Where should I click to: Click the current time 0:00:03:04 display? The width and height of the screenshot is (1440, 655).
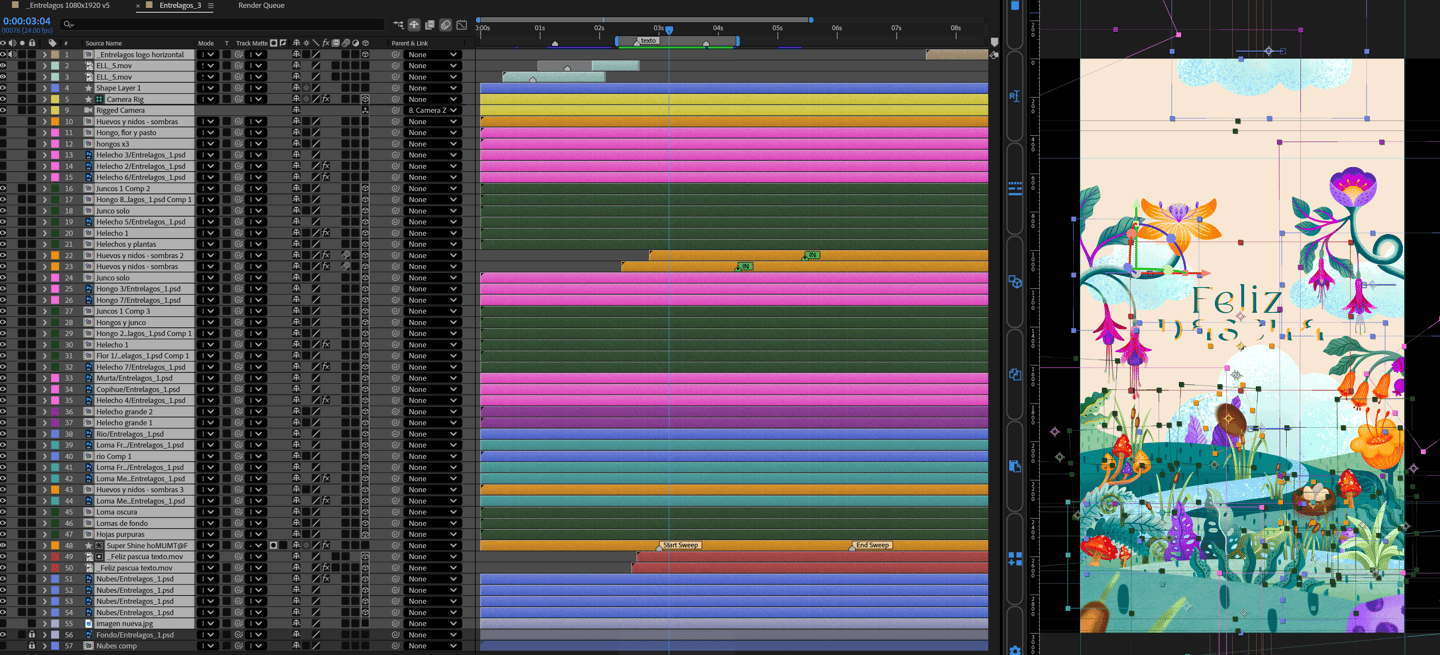27,21
